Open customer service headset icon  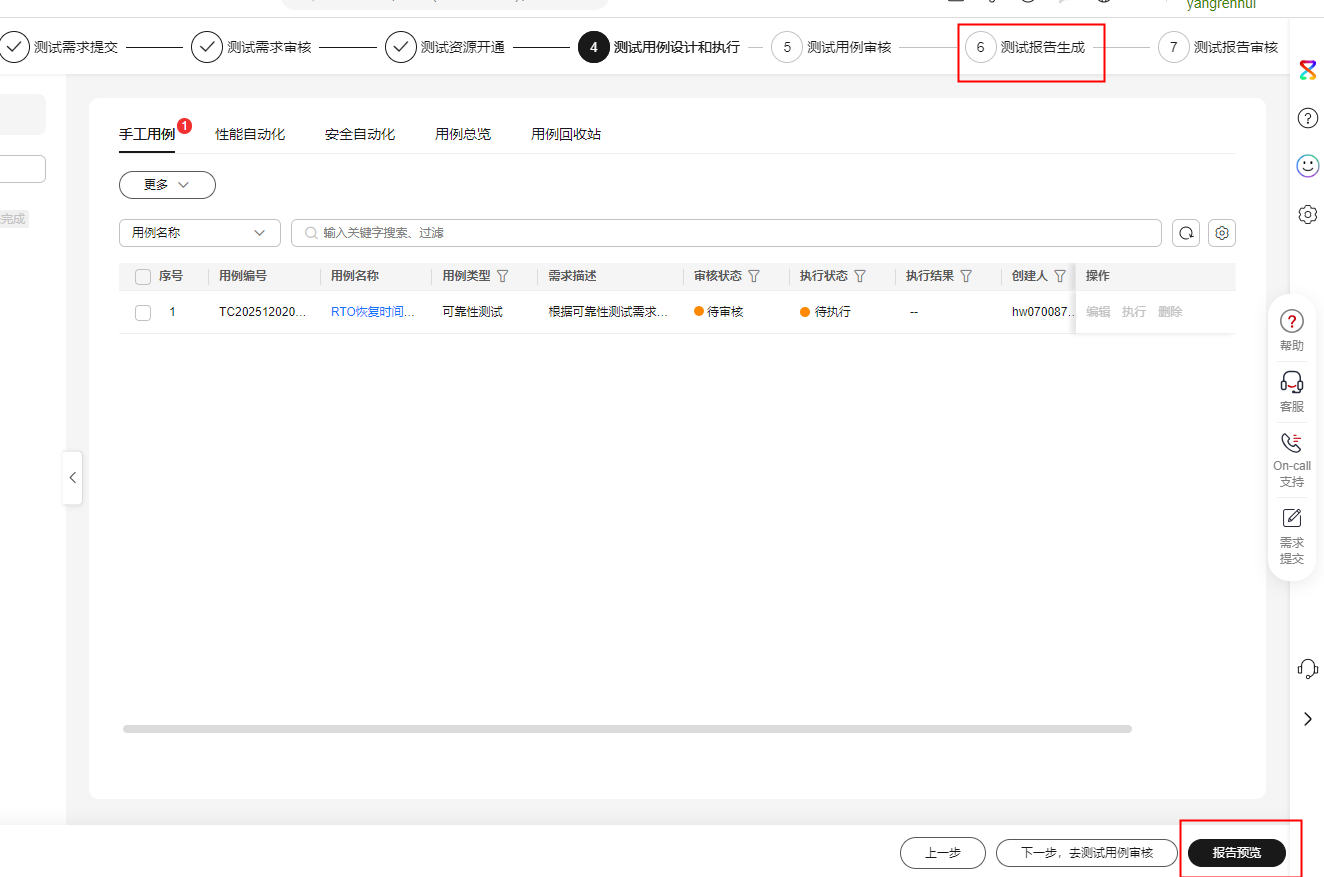[1291, 382]
